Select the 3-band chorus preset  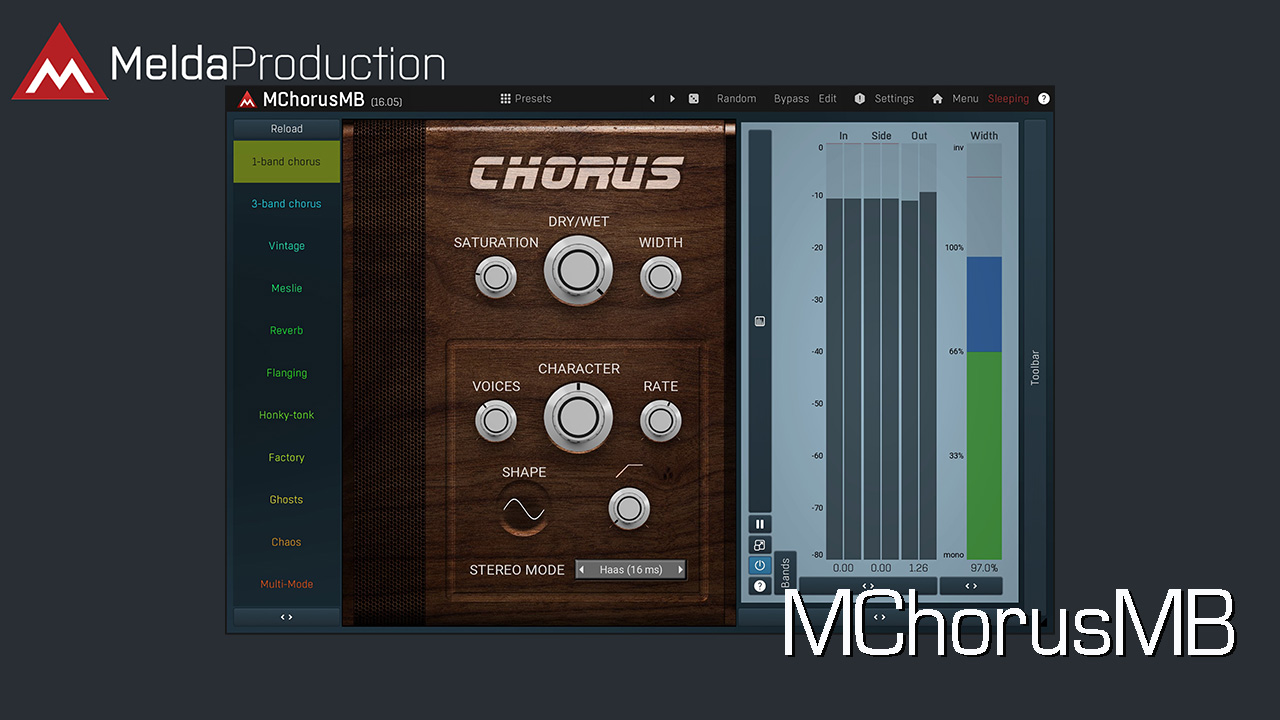coord(287,204)
